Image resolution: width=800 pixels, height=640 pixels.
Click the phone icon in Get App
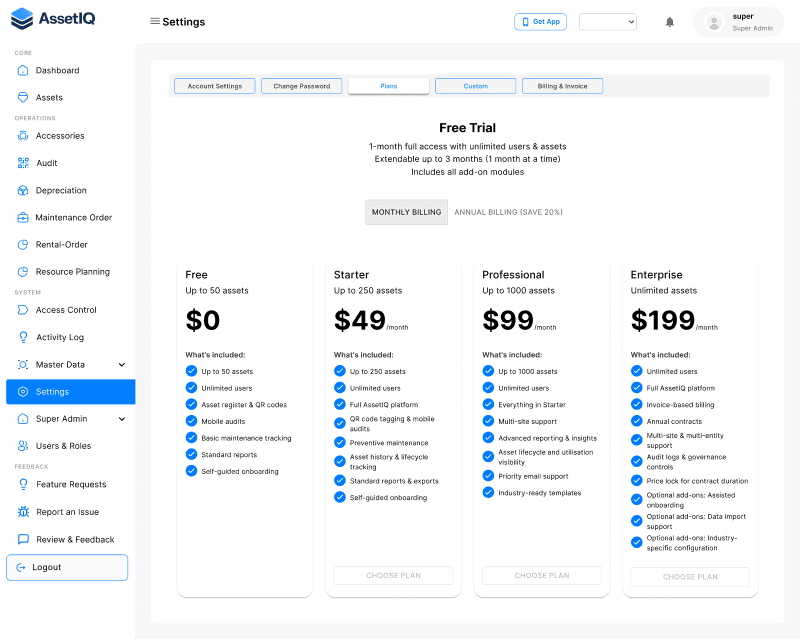[526, 22]
